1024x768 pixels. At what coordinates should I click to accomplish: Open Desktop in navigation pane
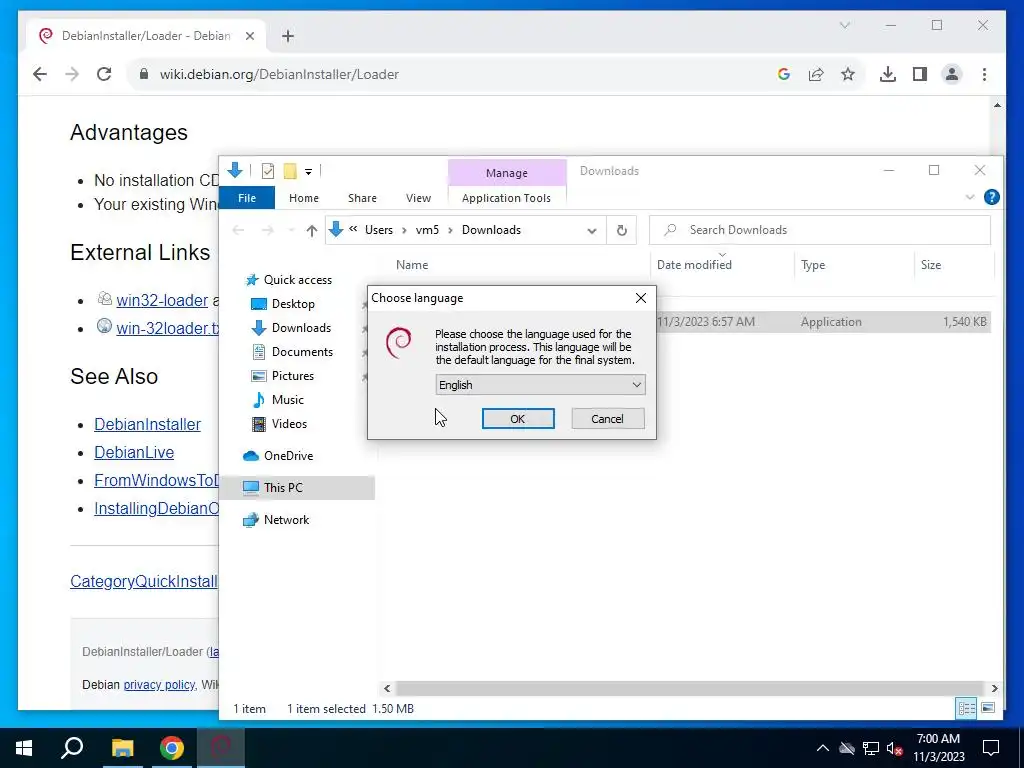293,304
